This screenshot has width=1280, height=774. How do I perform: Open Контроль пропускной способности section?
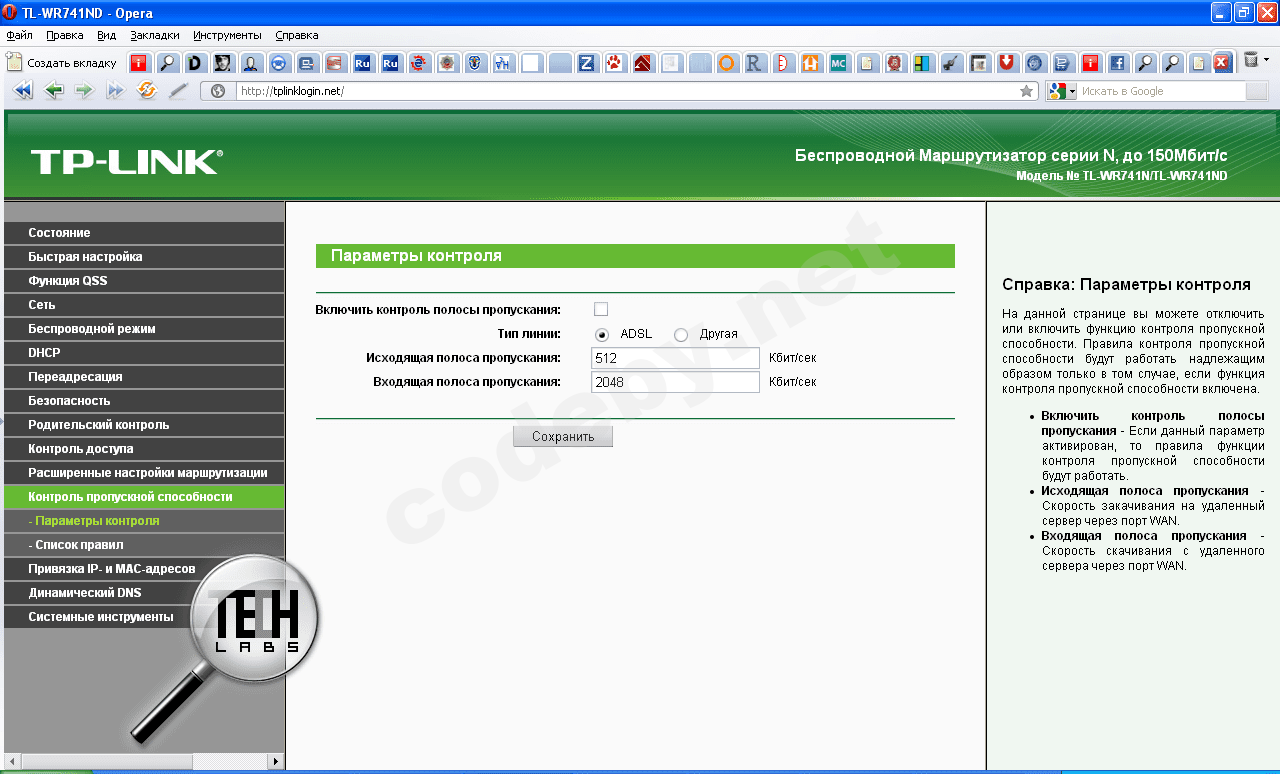point(144,497)
